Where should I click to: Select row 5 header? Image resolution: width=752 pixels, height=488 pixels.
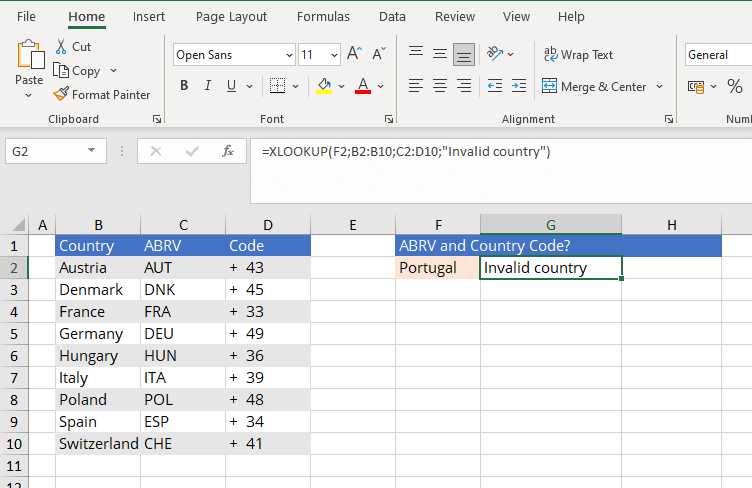pos(14,334)
